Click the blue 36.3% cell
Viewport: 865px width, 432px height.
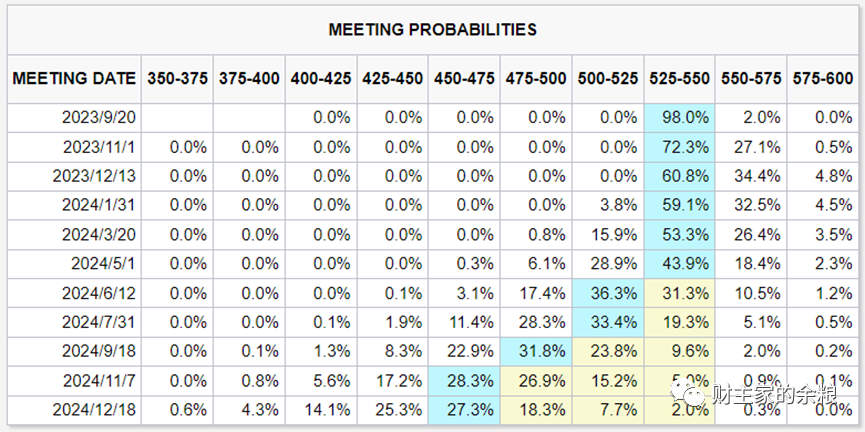[608, 293]
